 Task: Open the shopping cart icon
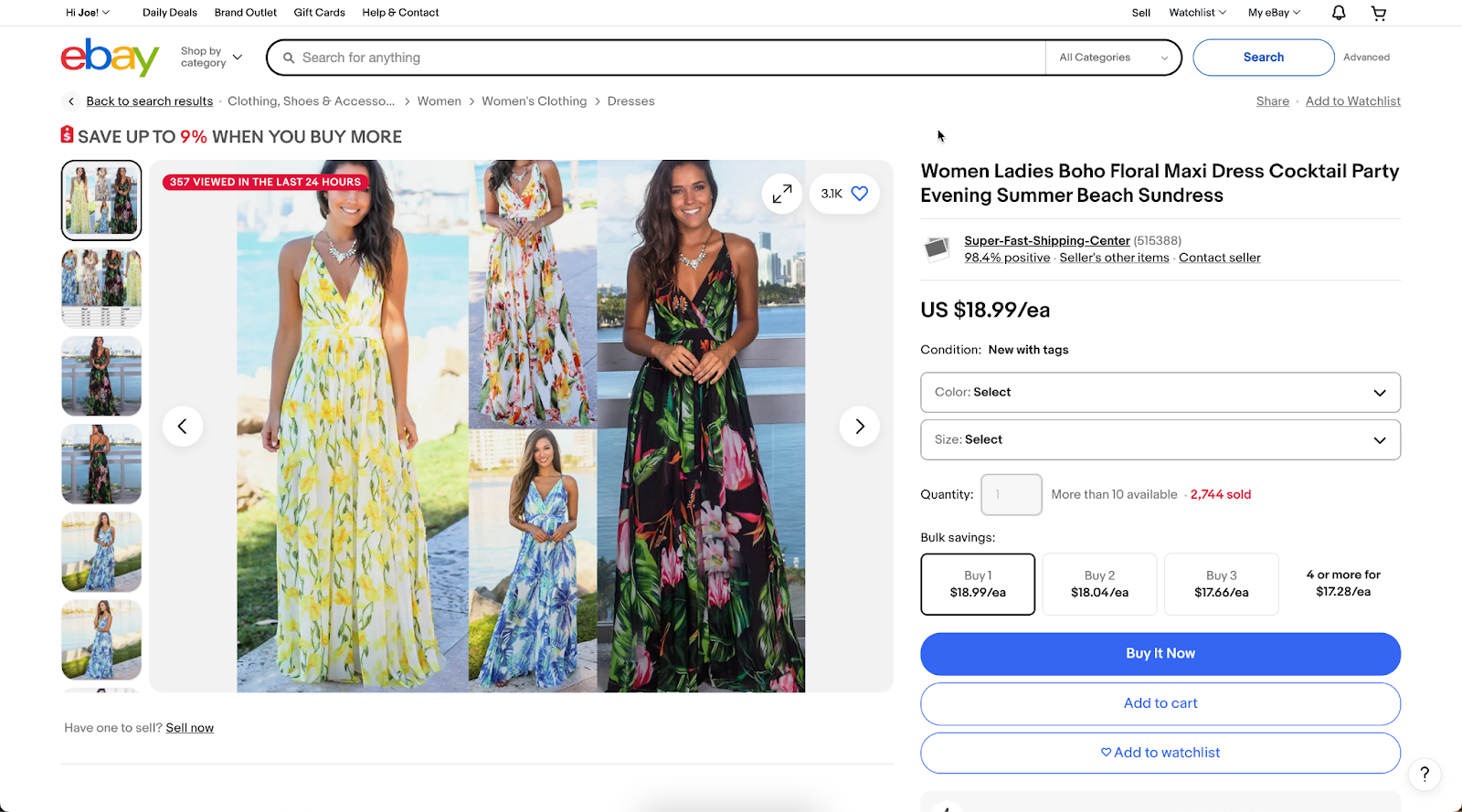click(1379, 12)
